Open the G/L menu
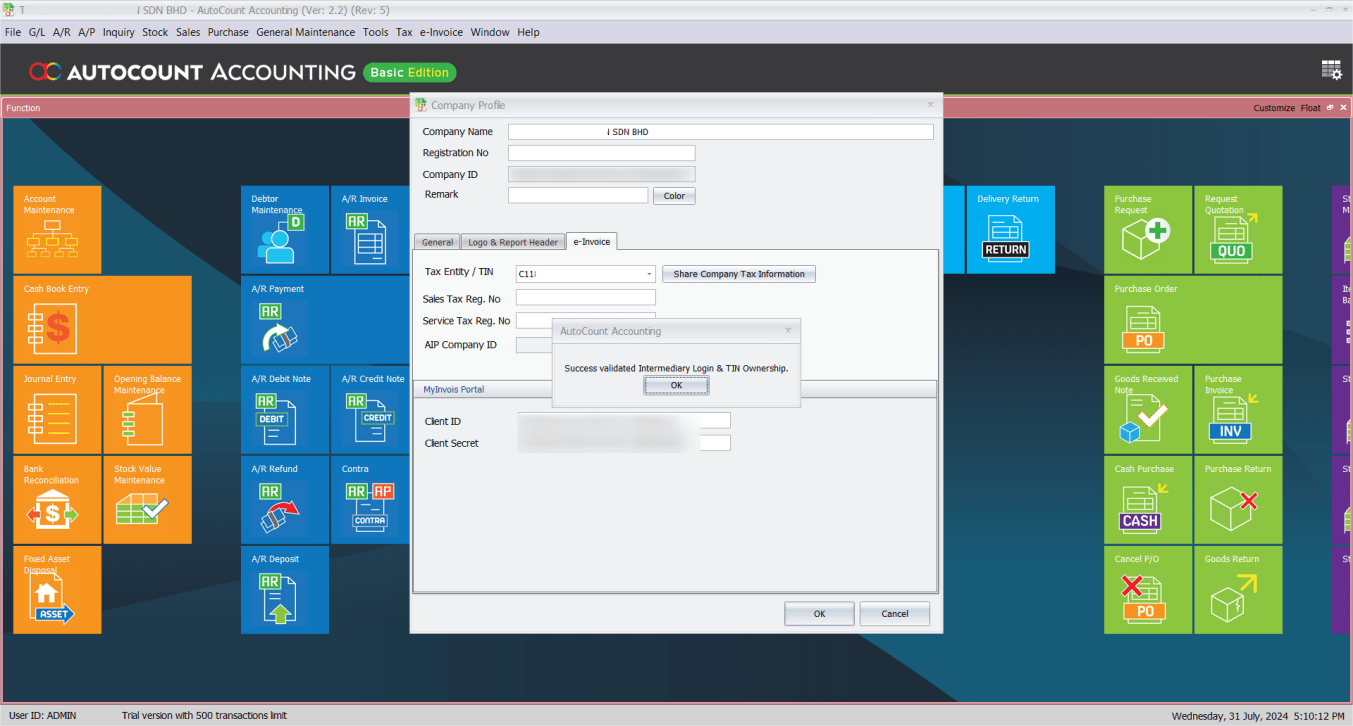Viewport: 1353px width, 726px height. tap(37, 32)
